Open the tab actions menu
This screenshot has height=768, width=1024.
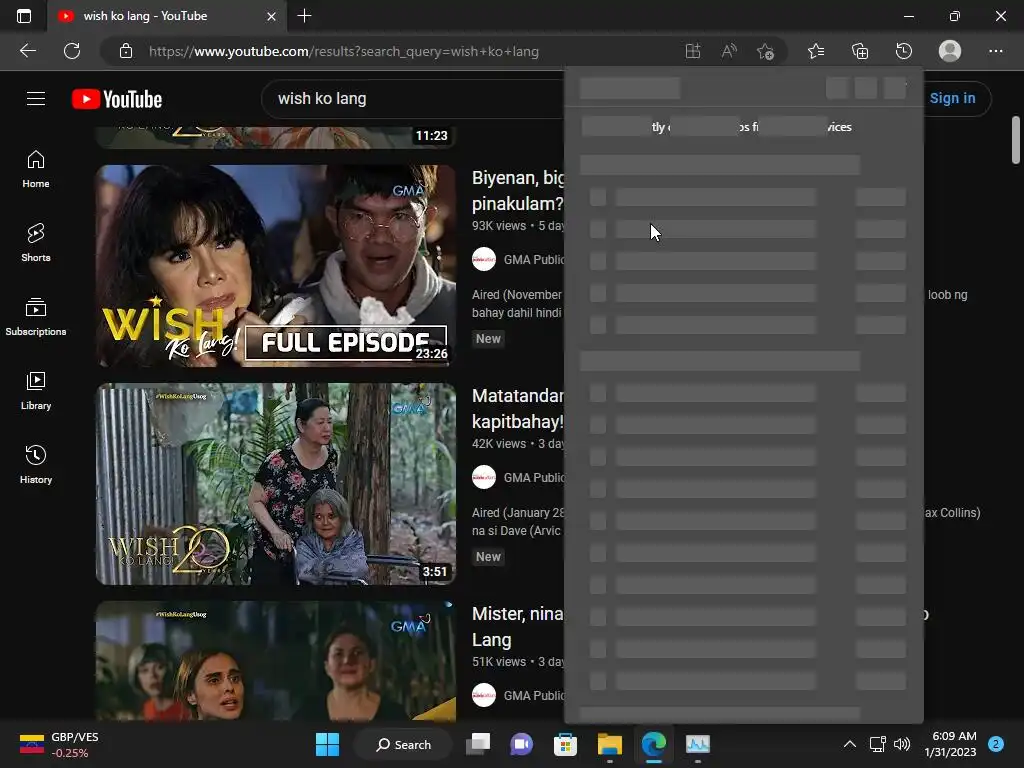pyautogui.click(x=24, y=16)
